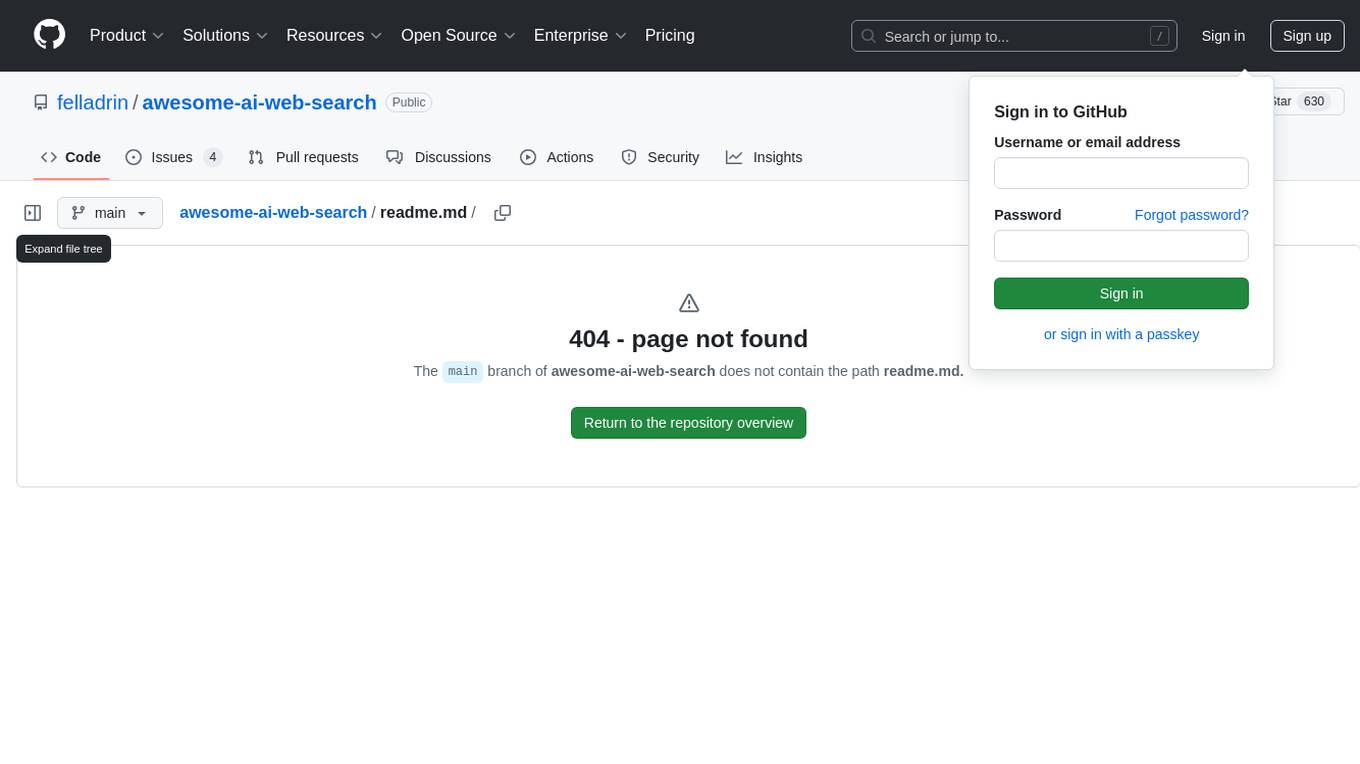Click the main branch label in the error message
The width and height of the screenshot is (1360, 764).
coord(463,371)
